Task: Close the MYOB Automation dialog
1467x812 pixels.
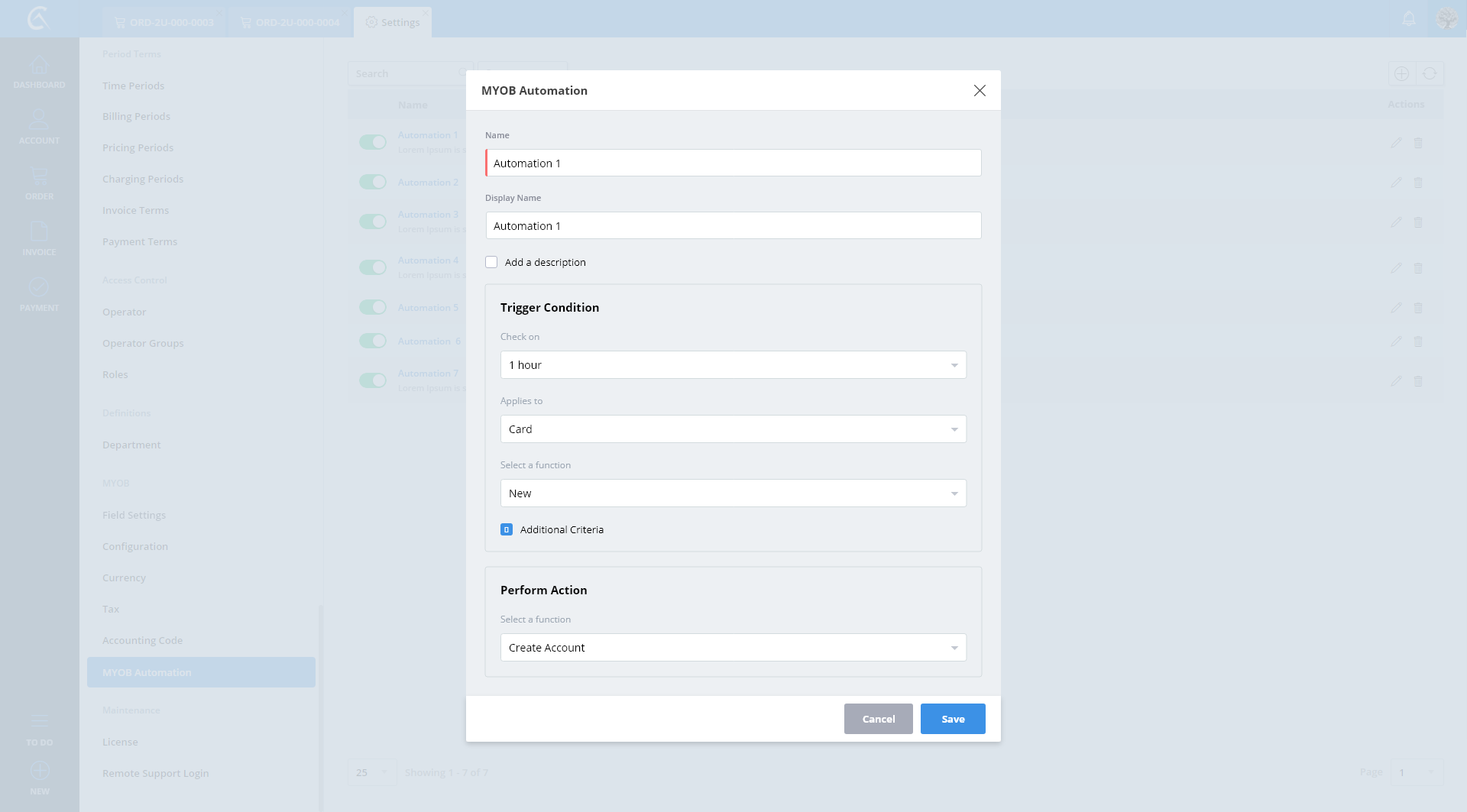Action: [x=980, y=91]
